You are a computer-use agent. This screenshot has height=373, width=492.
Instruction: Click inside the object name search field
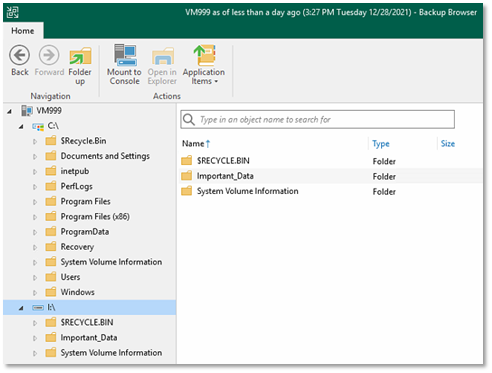click(x=317, y=119)
